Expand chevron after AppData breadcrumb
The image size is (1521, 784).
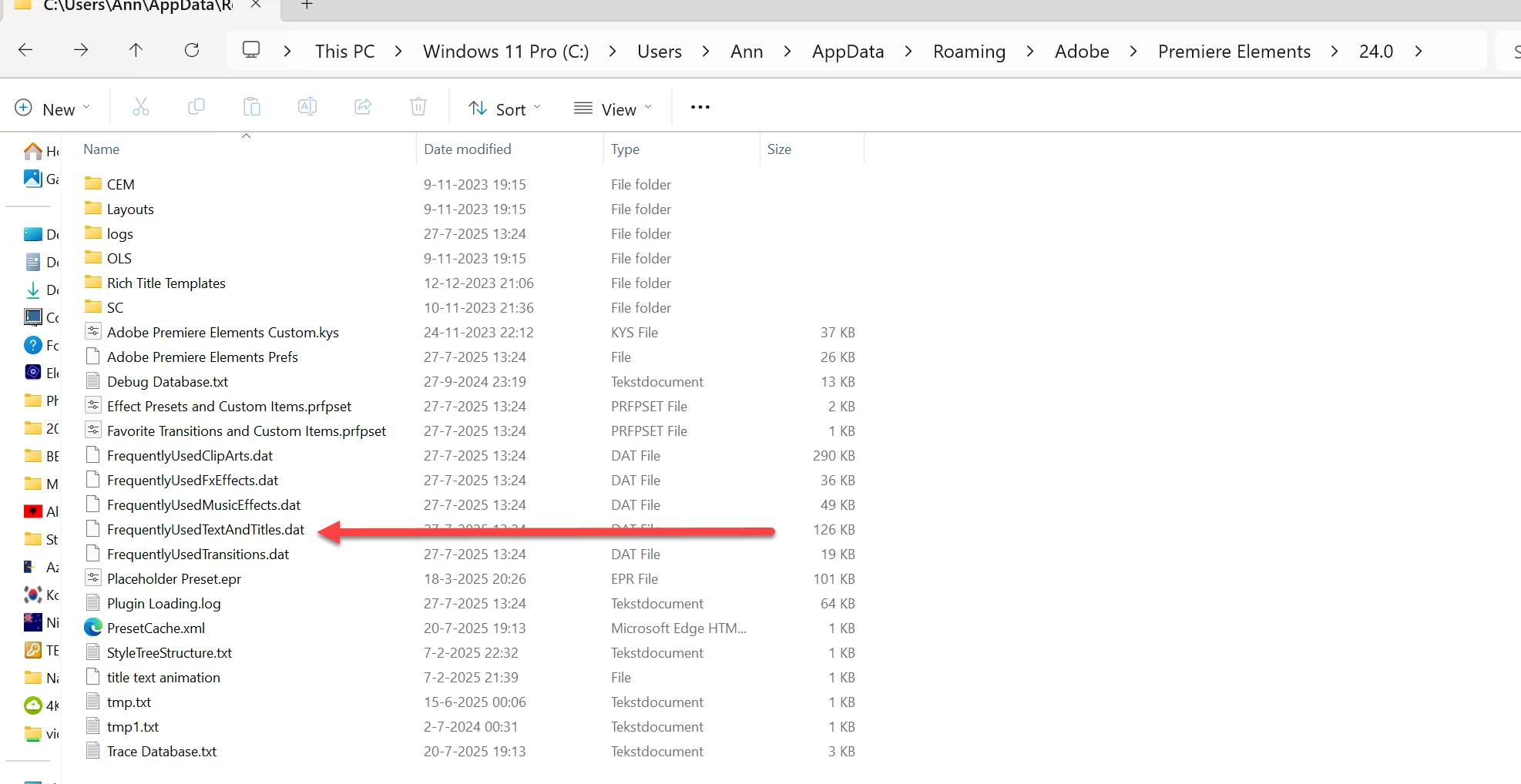(908, 52)
